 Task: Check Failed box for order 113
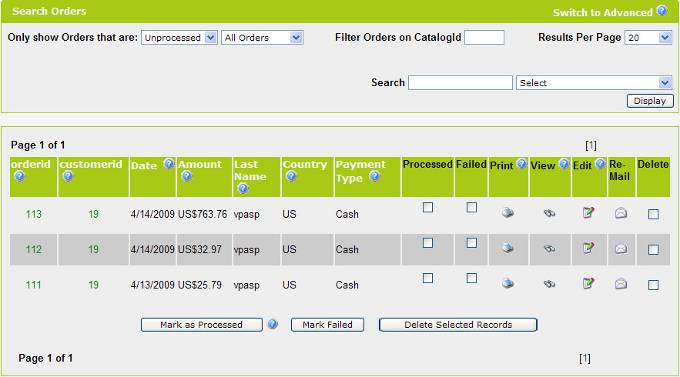tap(472, 207)
